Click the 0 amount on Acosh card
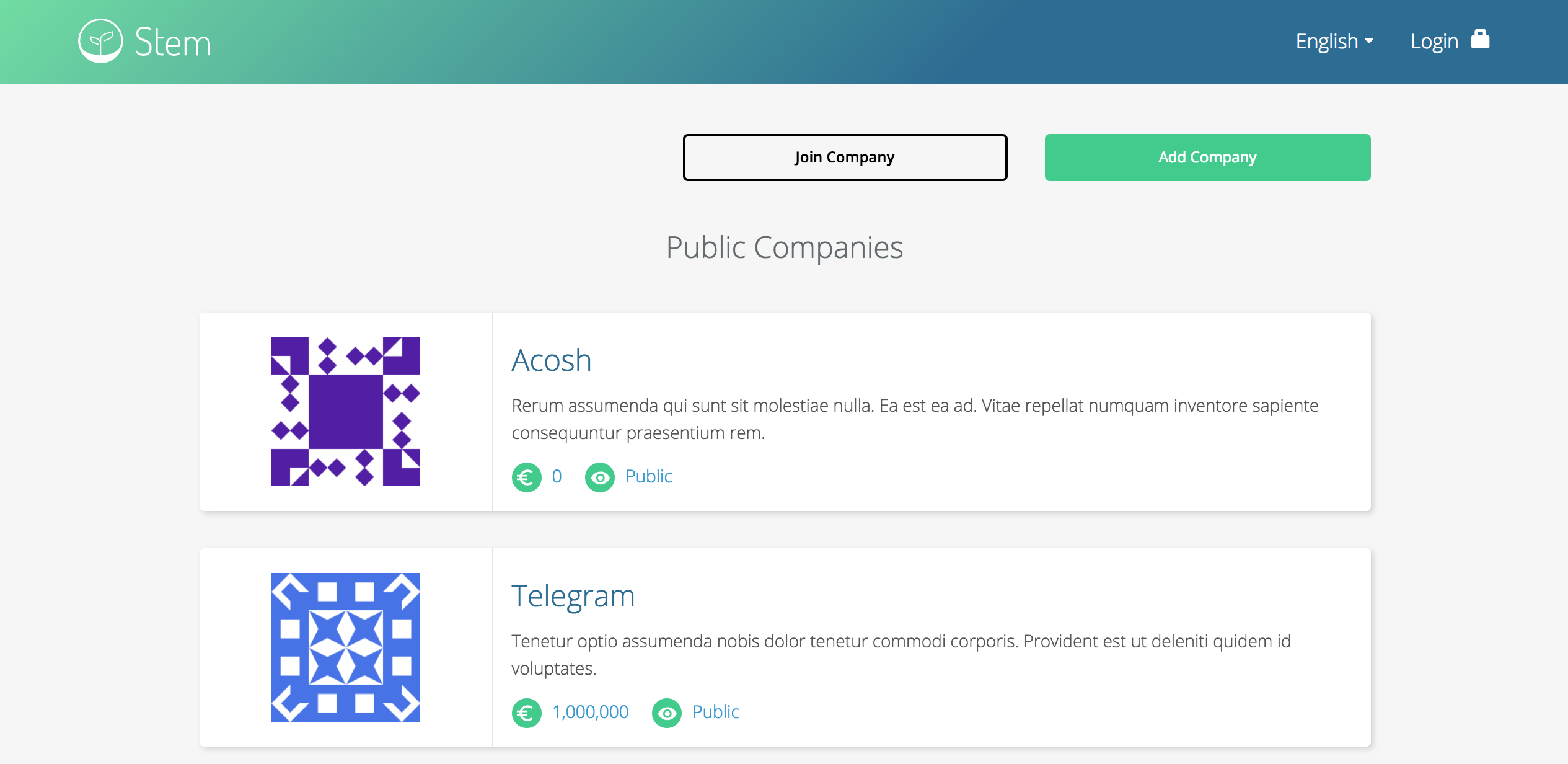 coord(557,476)
